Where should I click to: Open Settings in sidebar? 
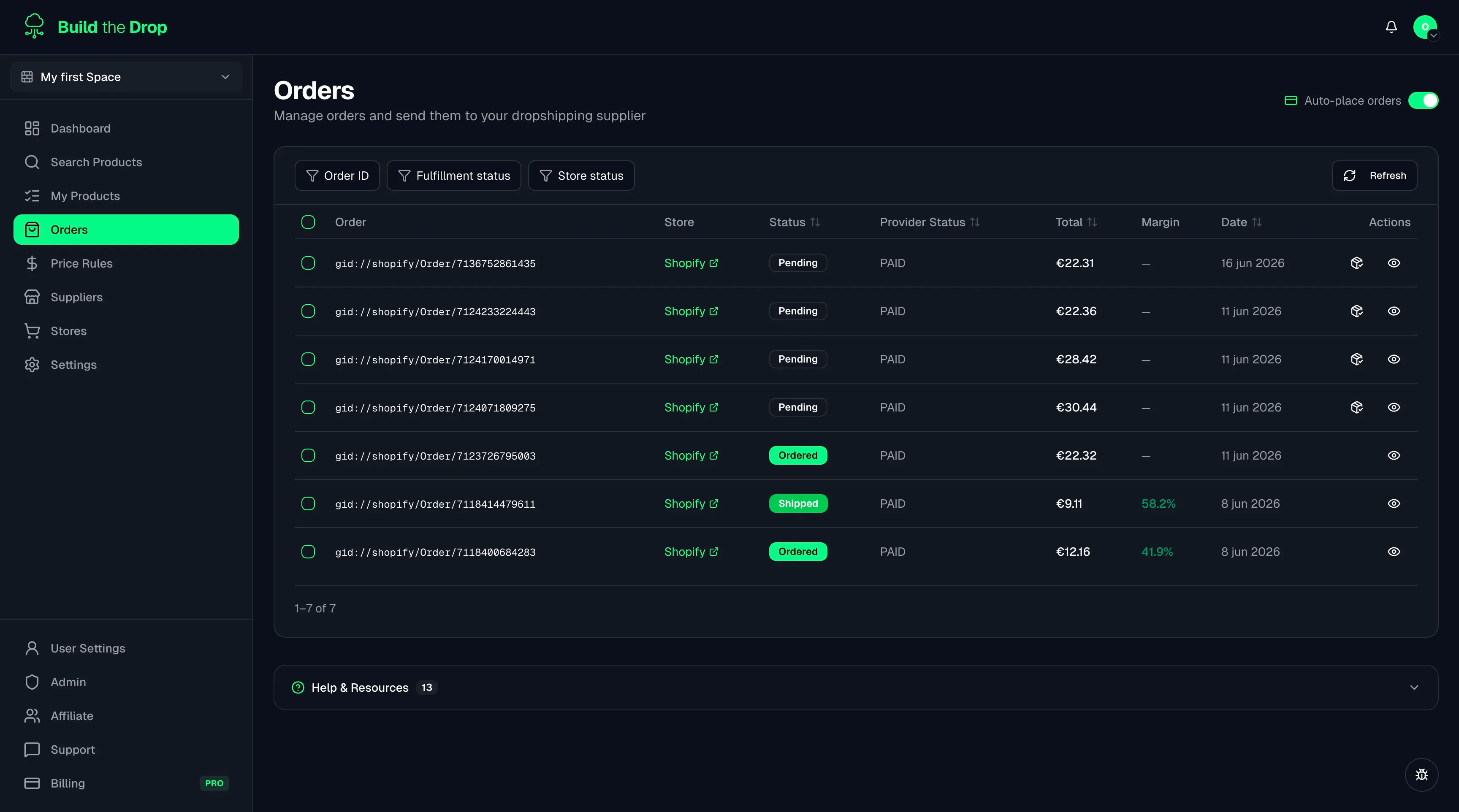(x=126, y=365)
